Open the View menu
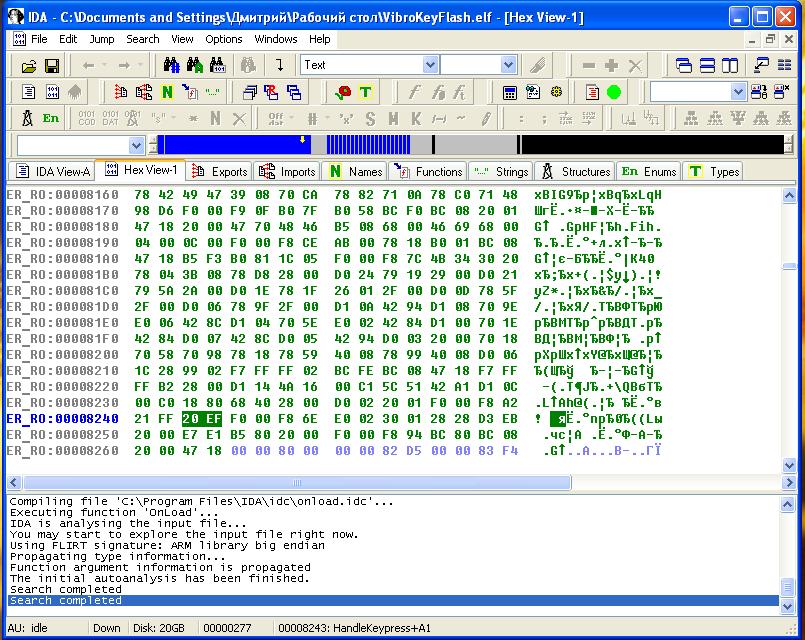The width and height of the screenshot is (805, 640). 182,39
